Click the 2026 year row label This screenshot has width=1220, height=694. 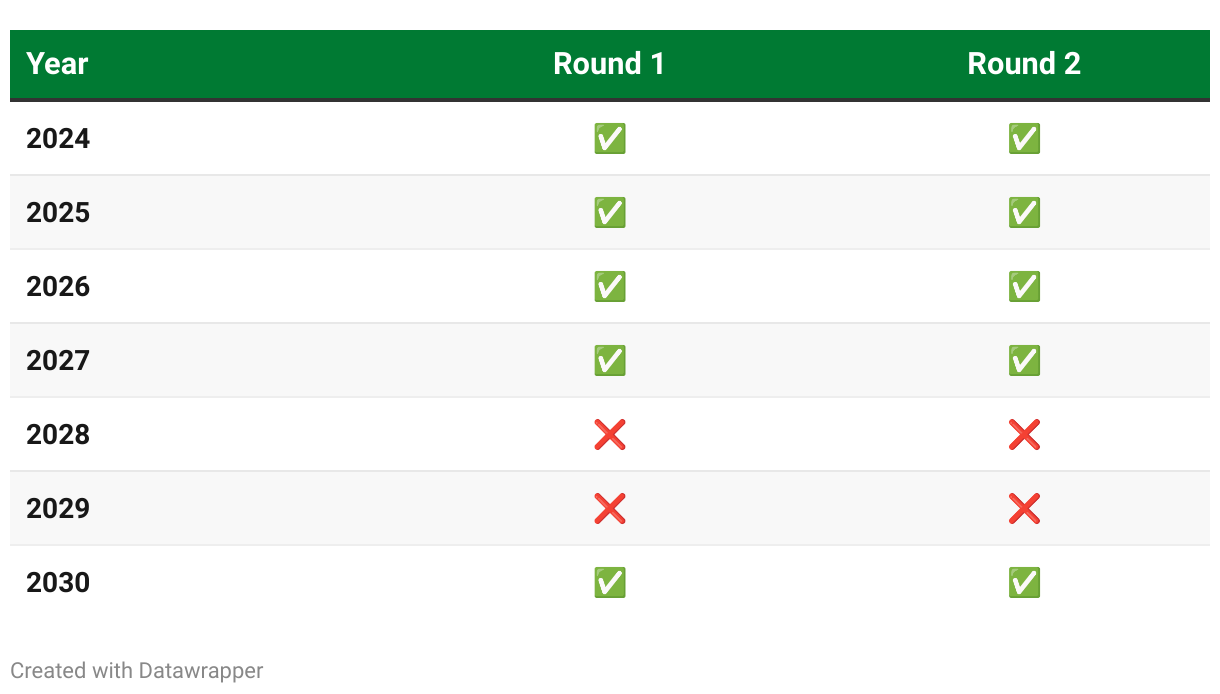tap(58, 287)
